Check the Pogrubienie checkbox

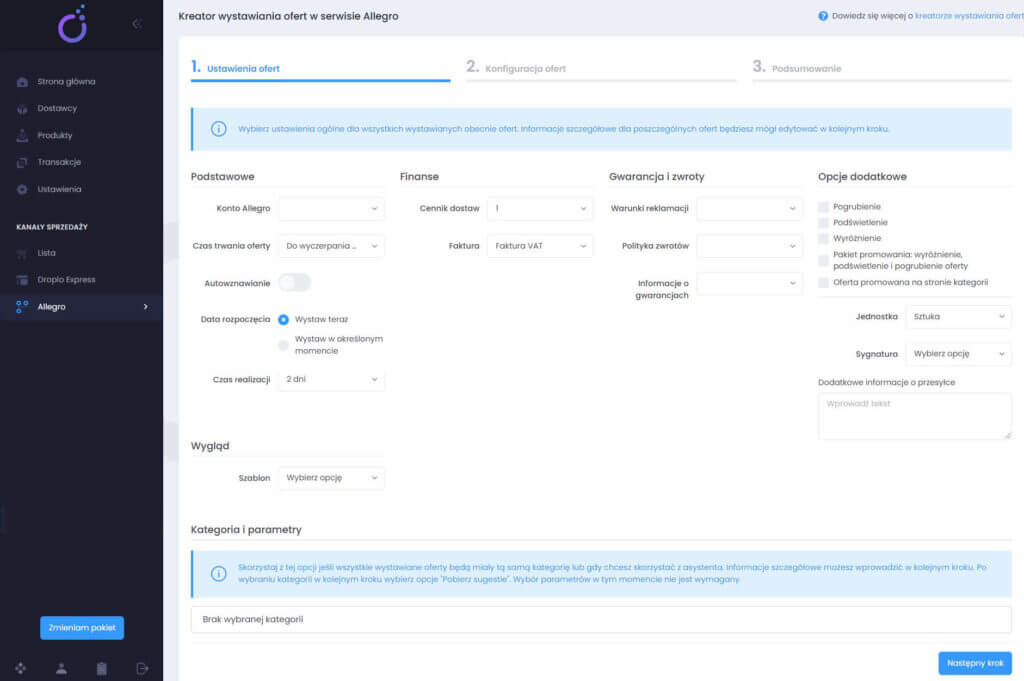824,207
